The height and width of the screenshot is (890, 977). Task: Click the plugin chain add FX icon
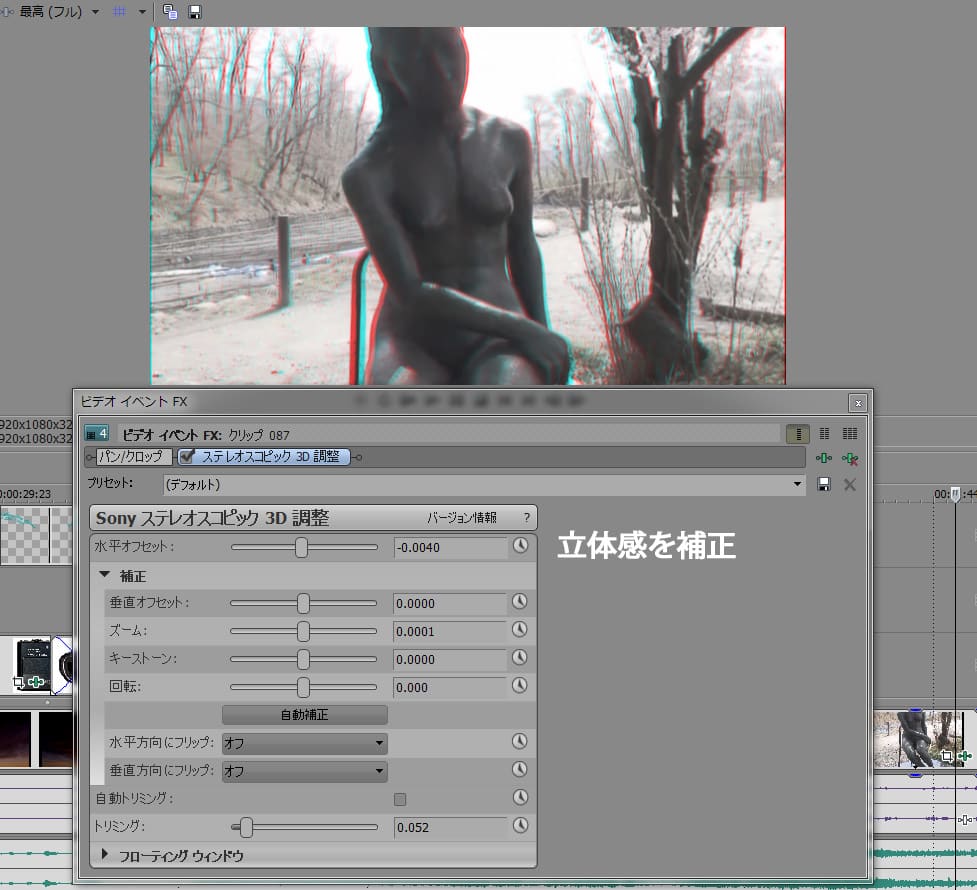pyautogui.click(x=823, y=458)
